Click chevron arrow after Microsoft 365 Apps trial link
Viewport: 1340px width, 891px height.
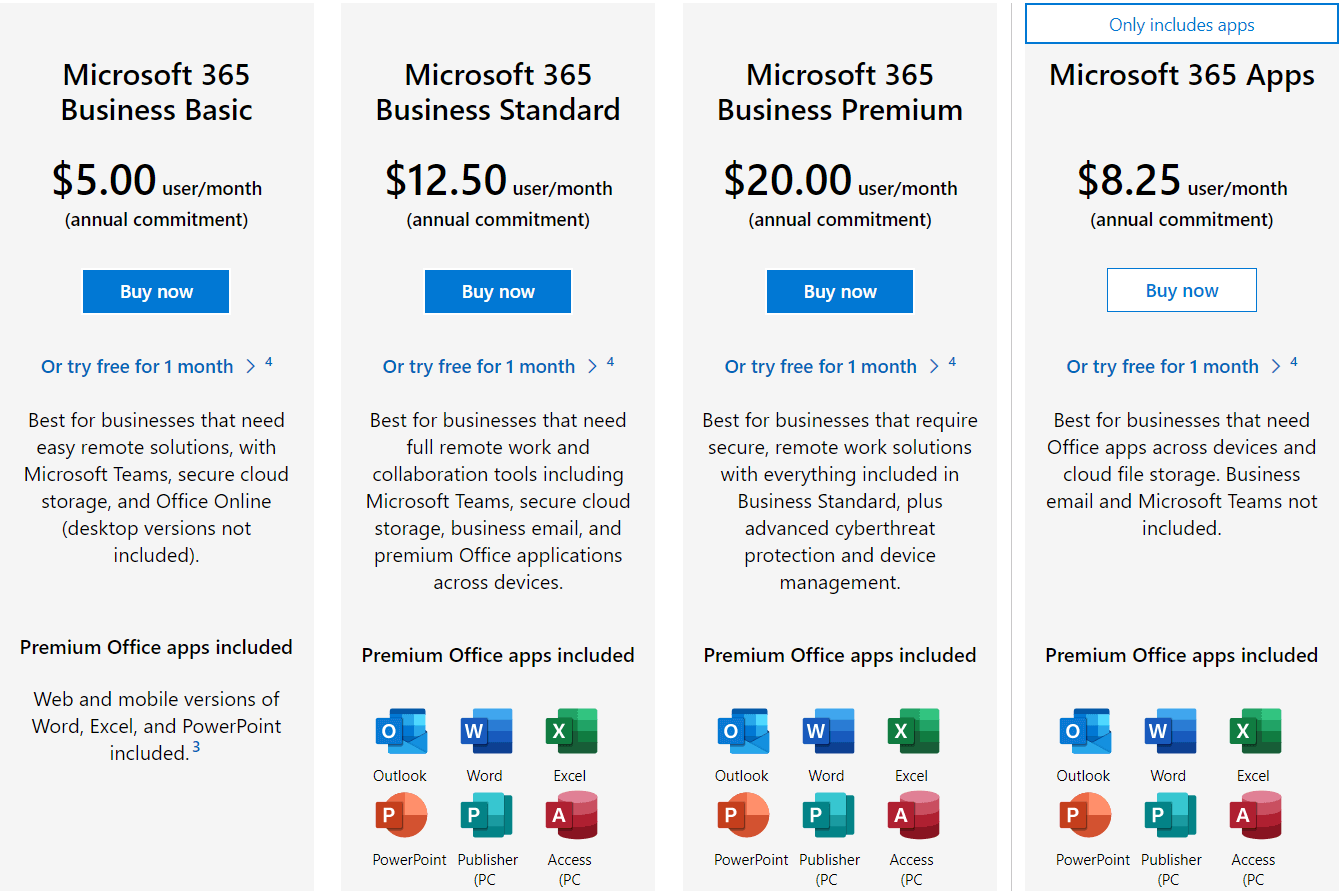pyautogui.click(x=1278, y=367)
